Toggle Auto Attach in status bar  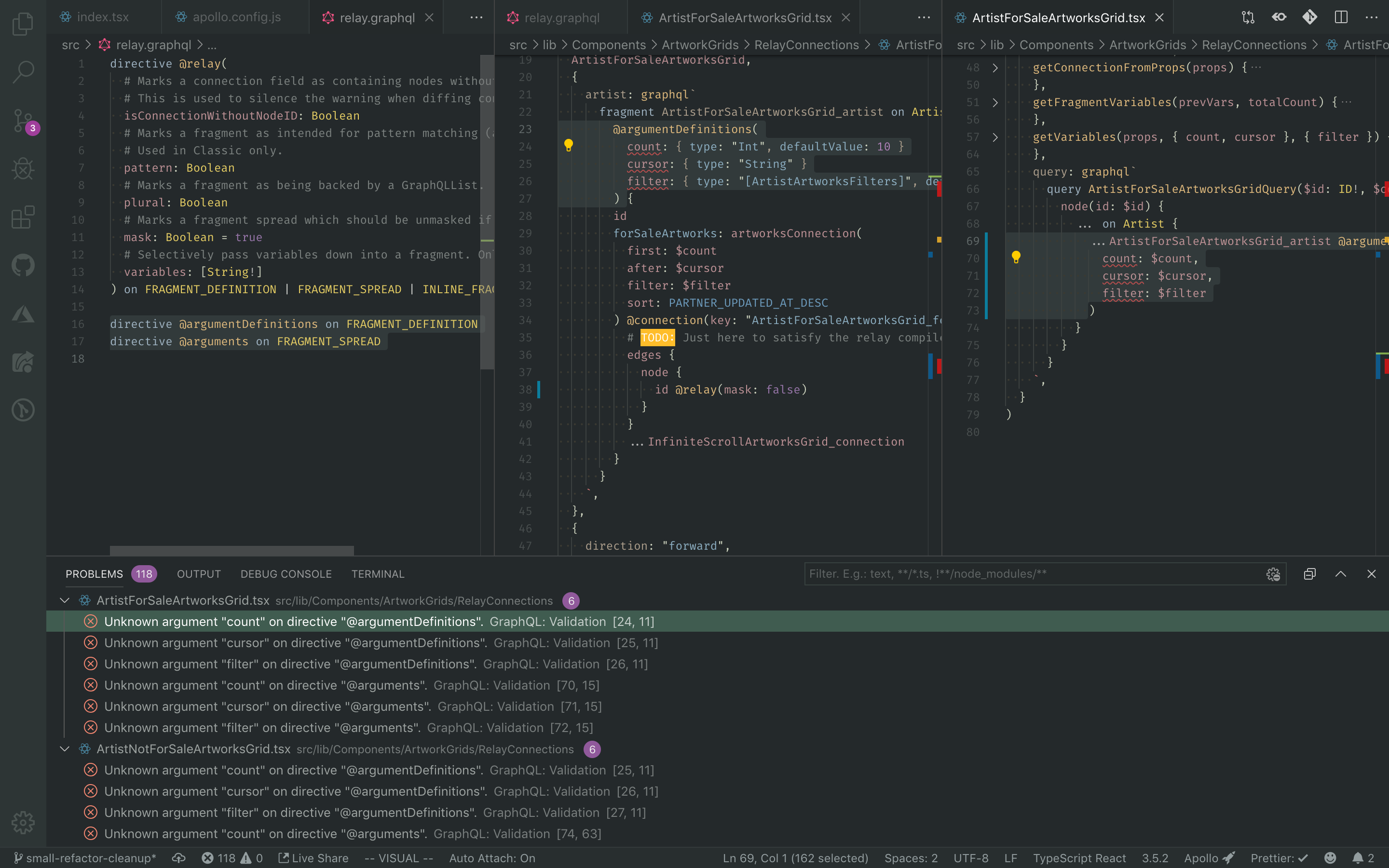492,858
